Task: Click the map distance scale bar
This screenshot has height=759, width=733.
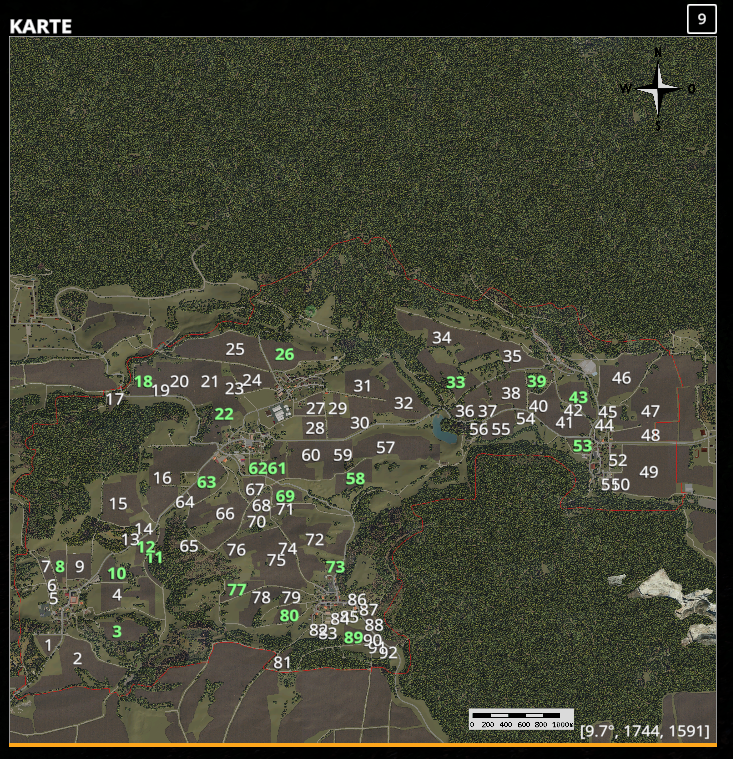Action: [521, 719]
